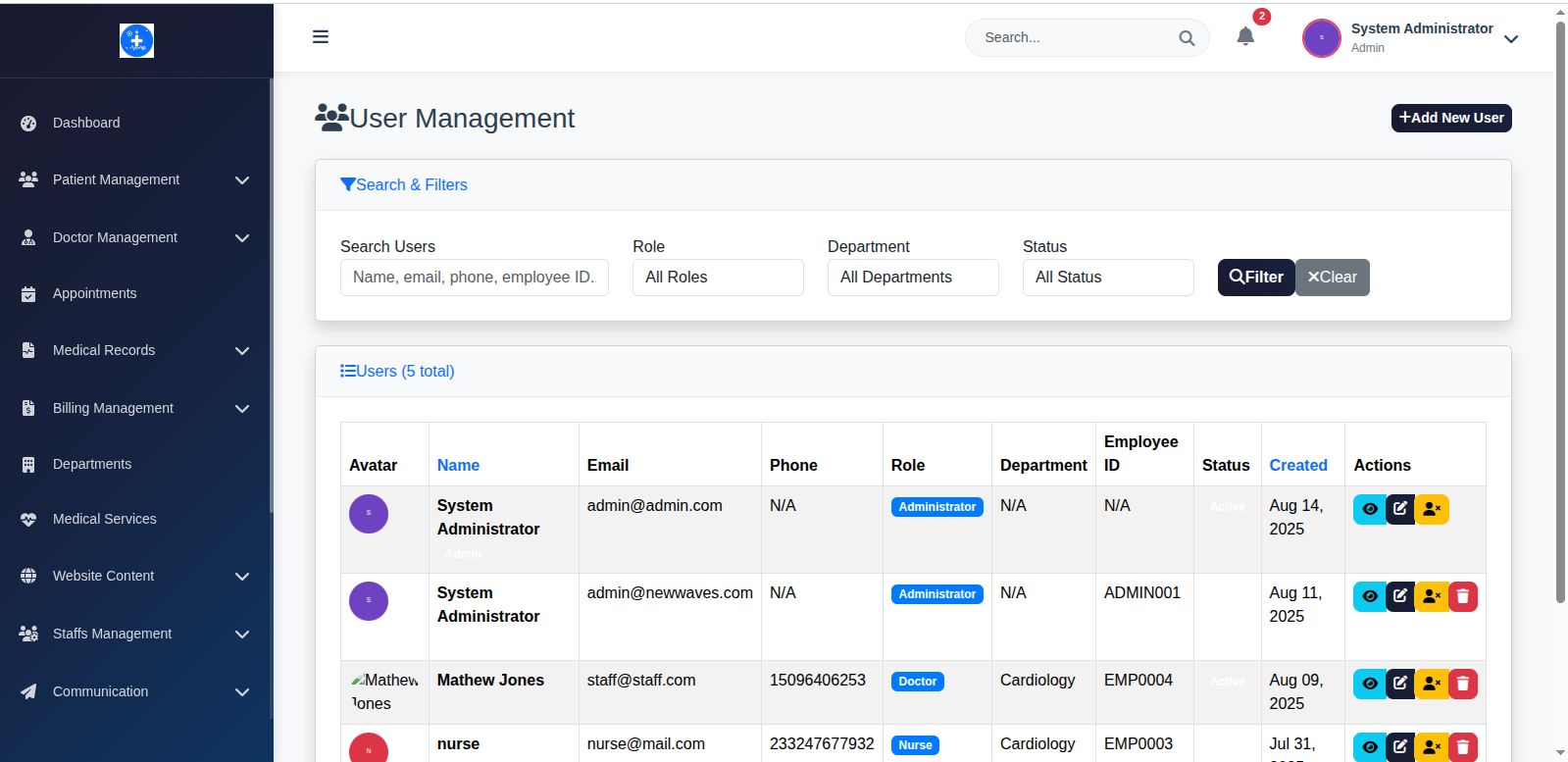Open the Role filter dropdown
The width and height of the screenshot is (1568, 762).
click(x=718, y=278)
